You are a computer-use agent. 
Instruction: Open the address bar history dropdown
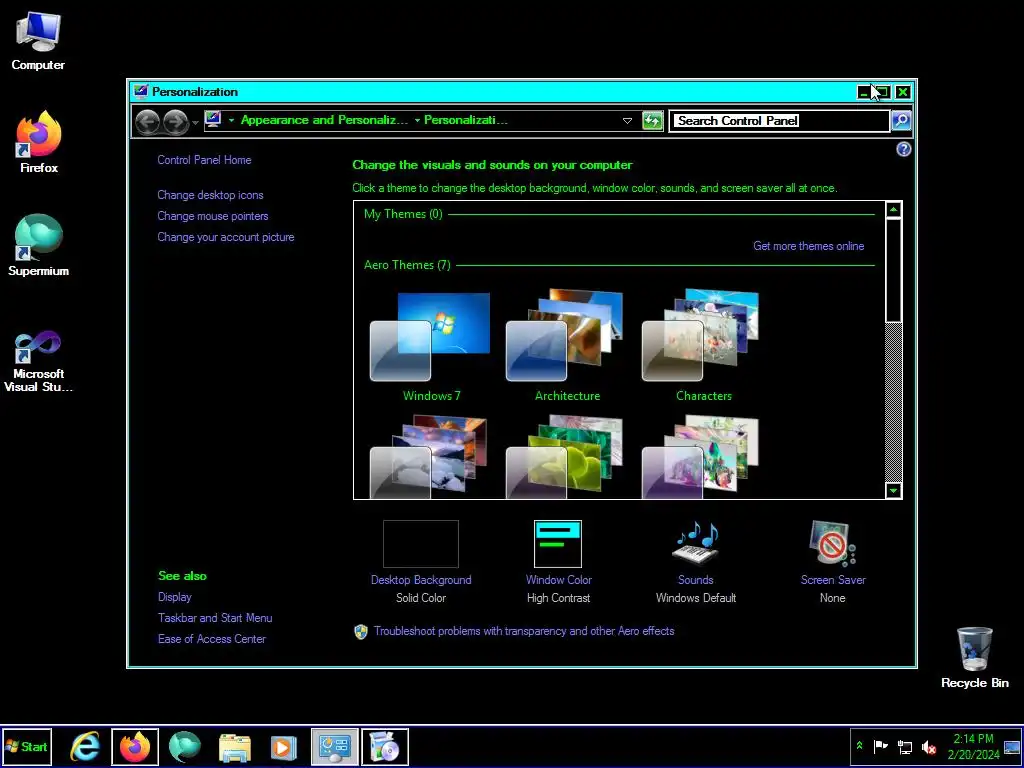pyautogui.click(x=627, y=120)
